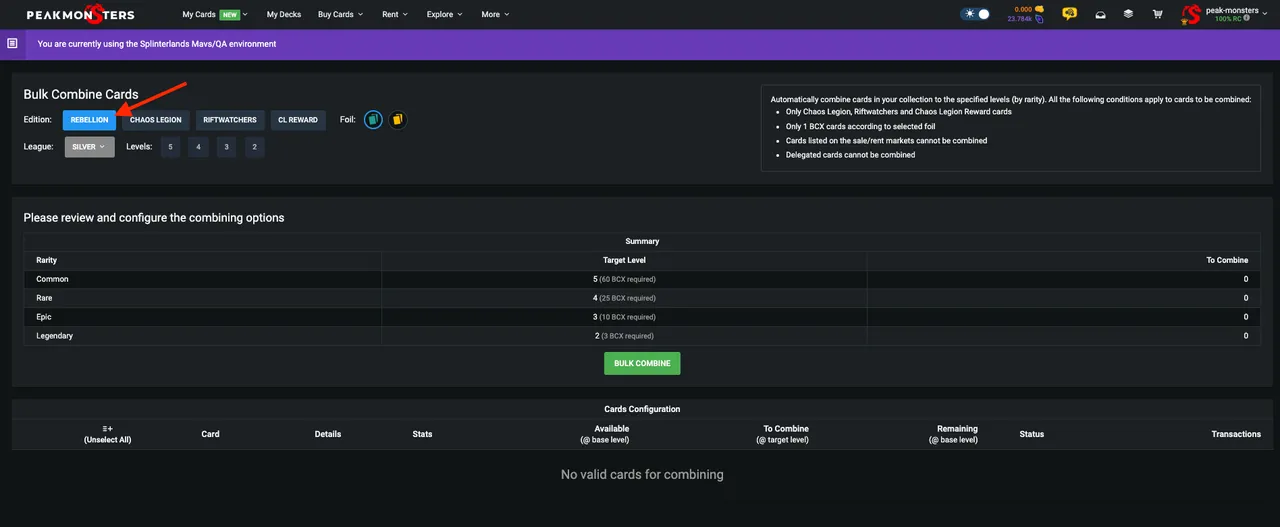Click the 23.784k SPS balance value
This screenshot has width=1280, height=527.
[x=1020, y=19]
